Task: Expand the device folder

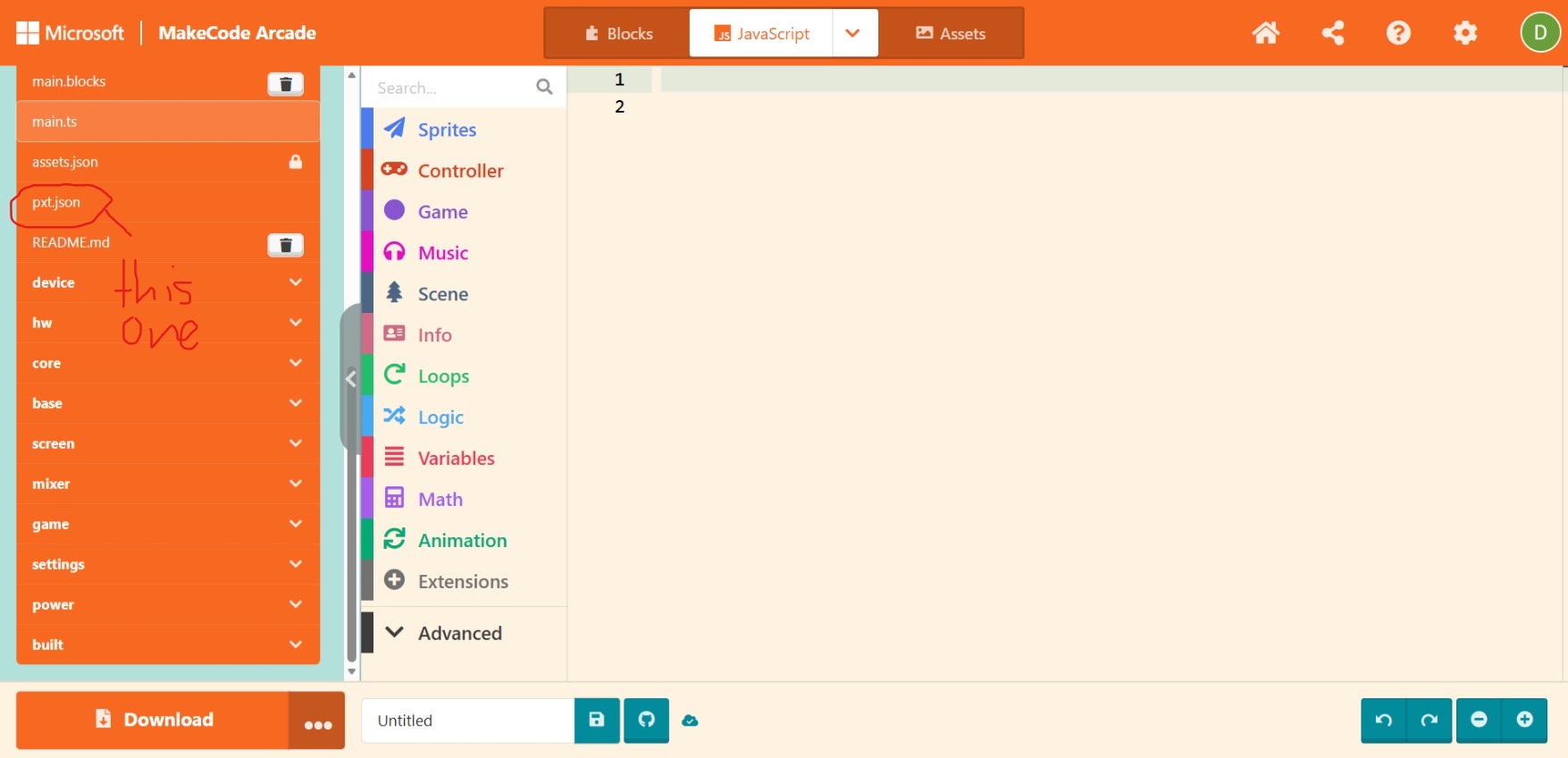Action: coord(168,282)
